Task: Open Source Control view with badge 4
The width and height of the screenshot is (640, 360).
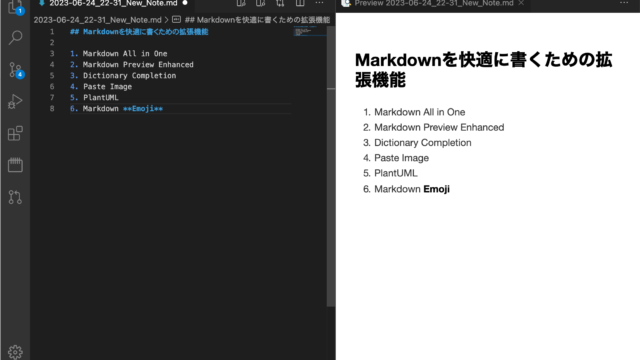Action: pyautogui.click(x=16, y=70)
